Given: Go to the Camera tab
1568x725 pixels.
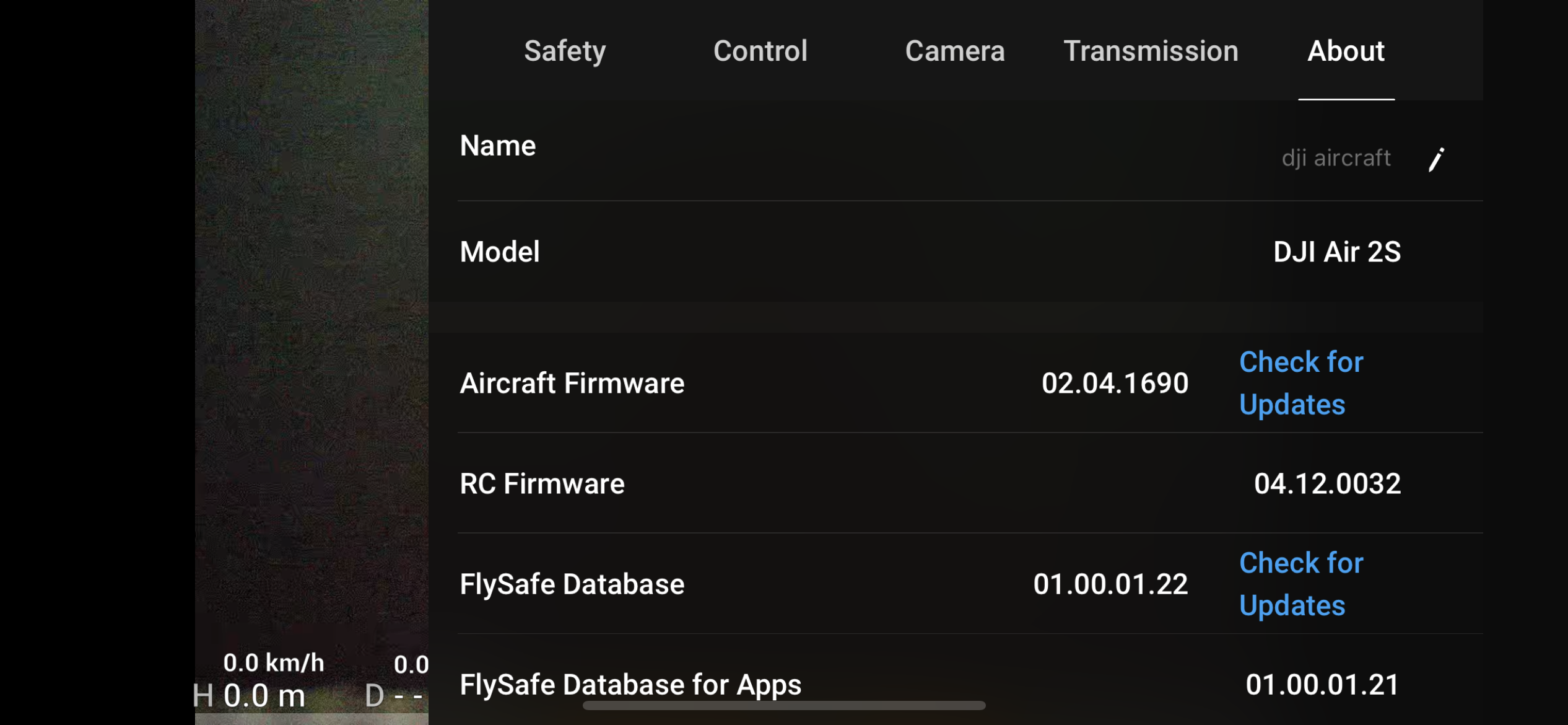Looking at the screenshot, I should point(954,51).
